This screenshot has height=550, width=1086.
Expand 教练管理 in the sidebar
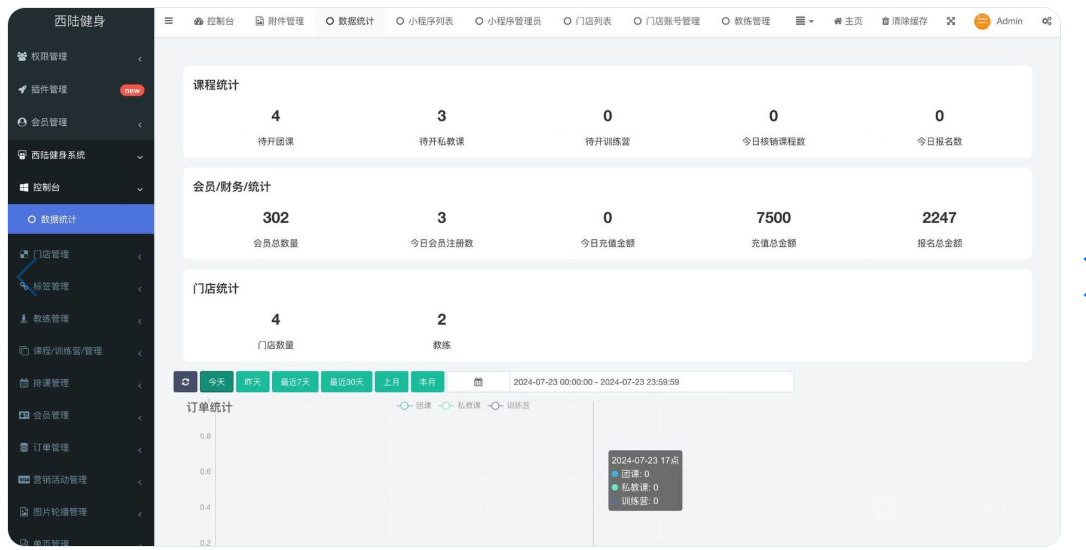[81, 319]
